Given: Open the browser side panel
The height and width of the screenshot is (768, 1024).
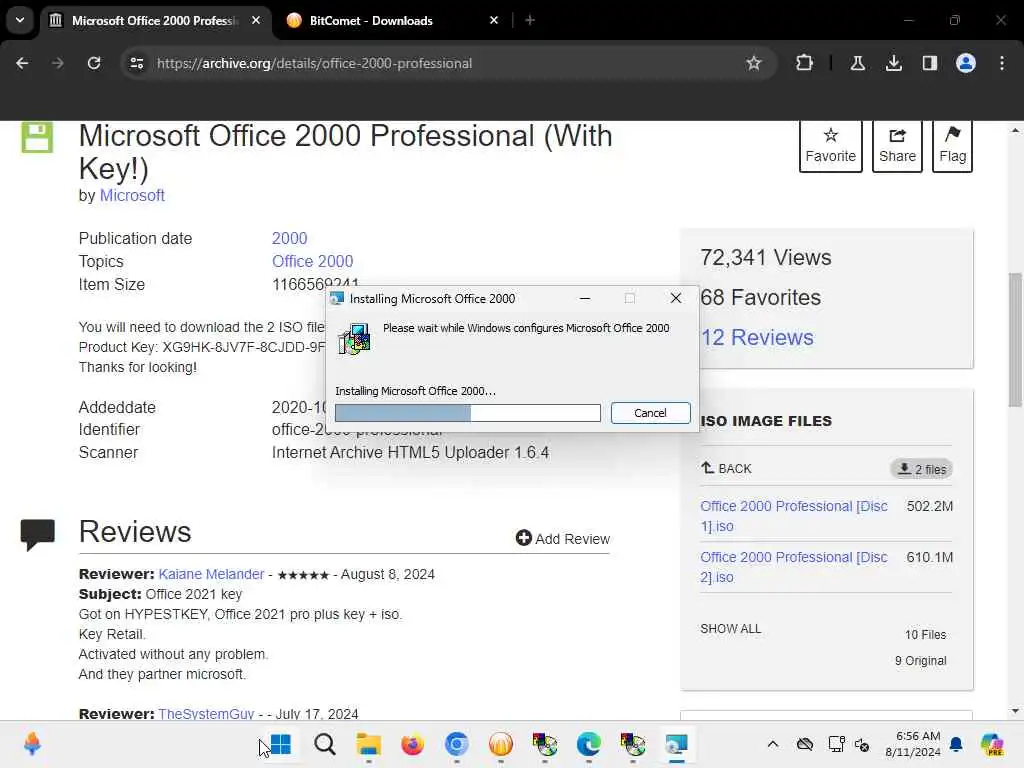Looking at the screenshot, I should click(929, 63).
